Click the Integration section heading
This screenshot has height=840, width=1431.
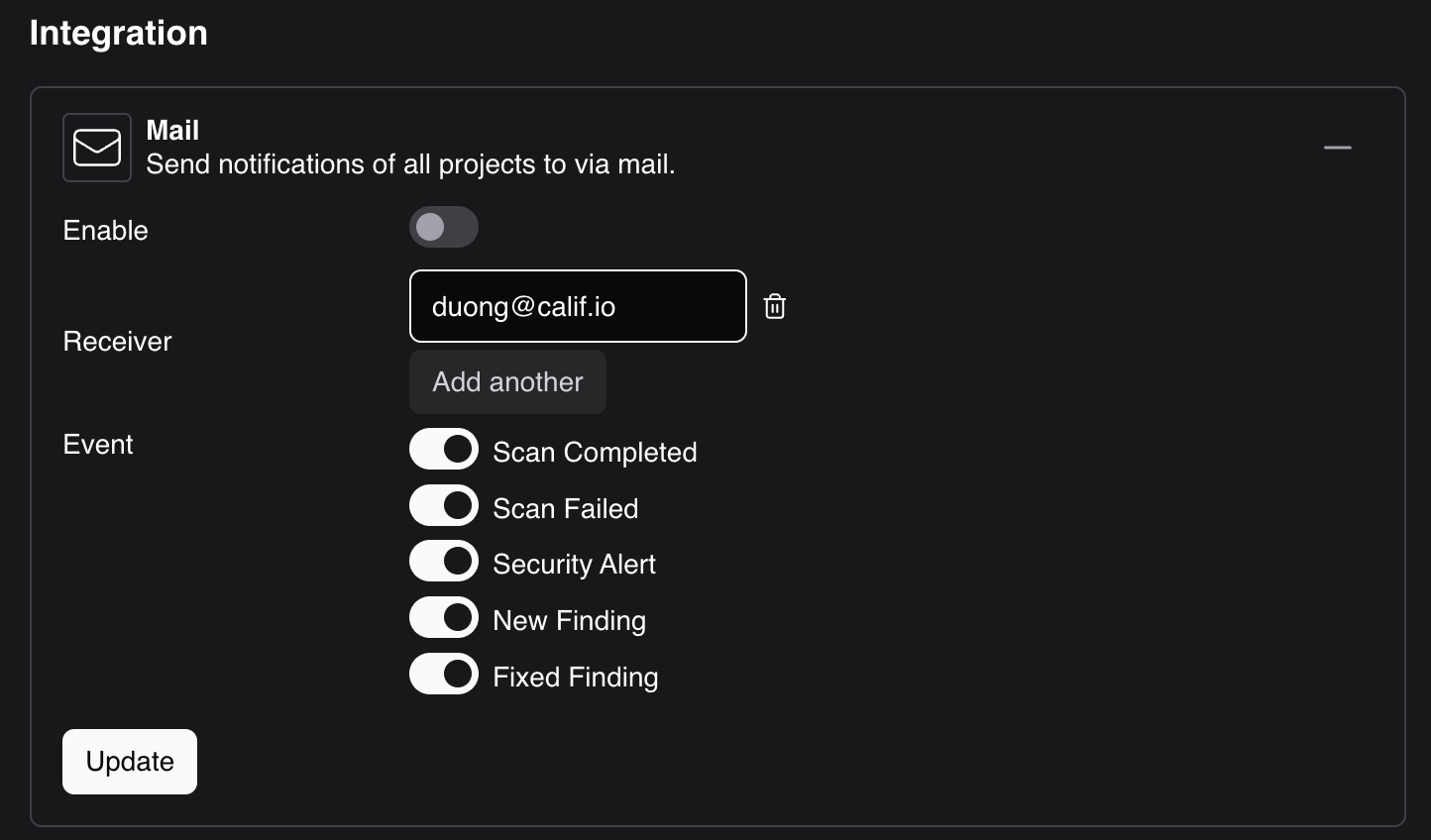(x=119, y=33)
